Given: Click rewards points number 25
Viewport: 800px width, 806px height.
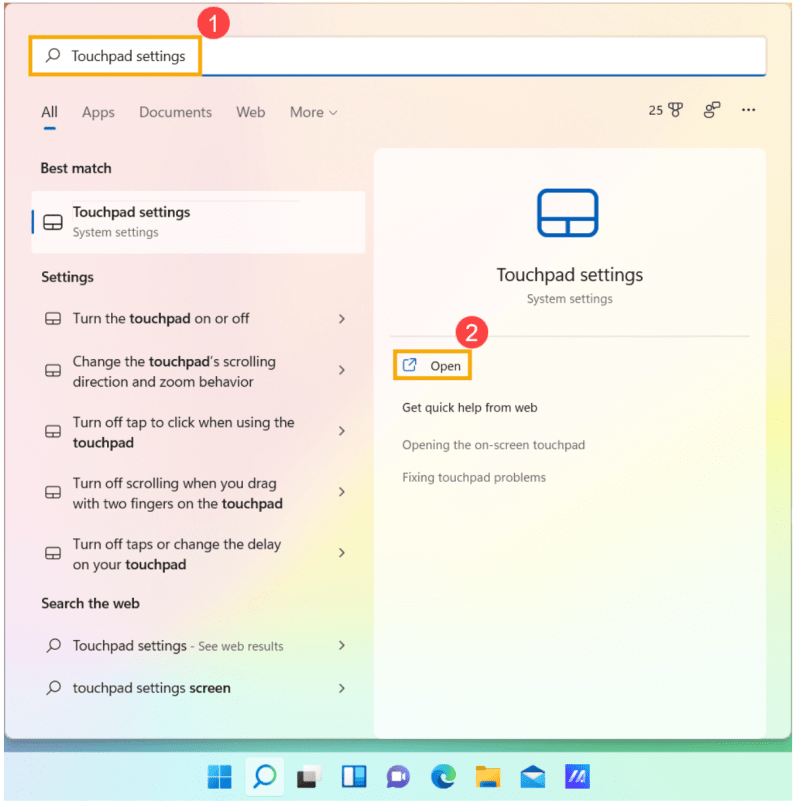Looking at the screenshot, I should click(656, 110).
